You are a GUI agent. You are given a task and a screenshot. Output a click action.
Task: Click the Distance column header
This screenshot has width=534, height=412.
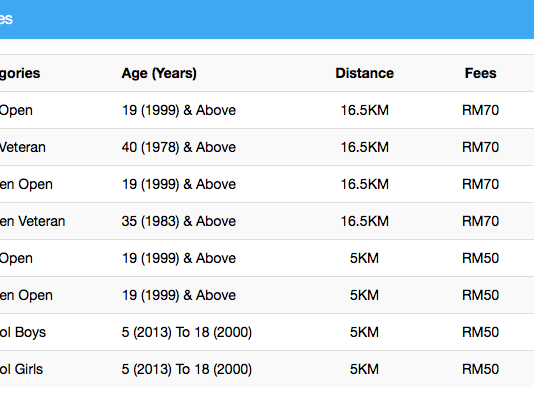click(364, 73)
